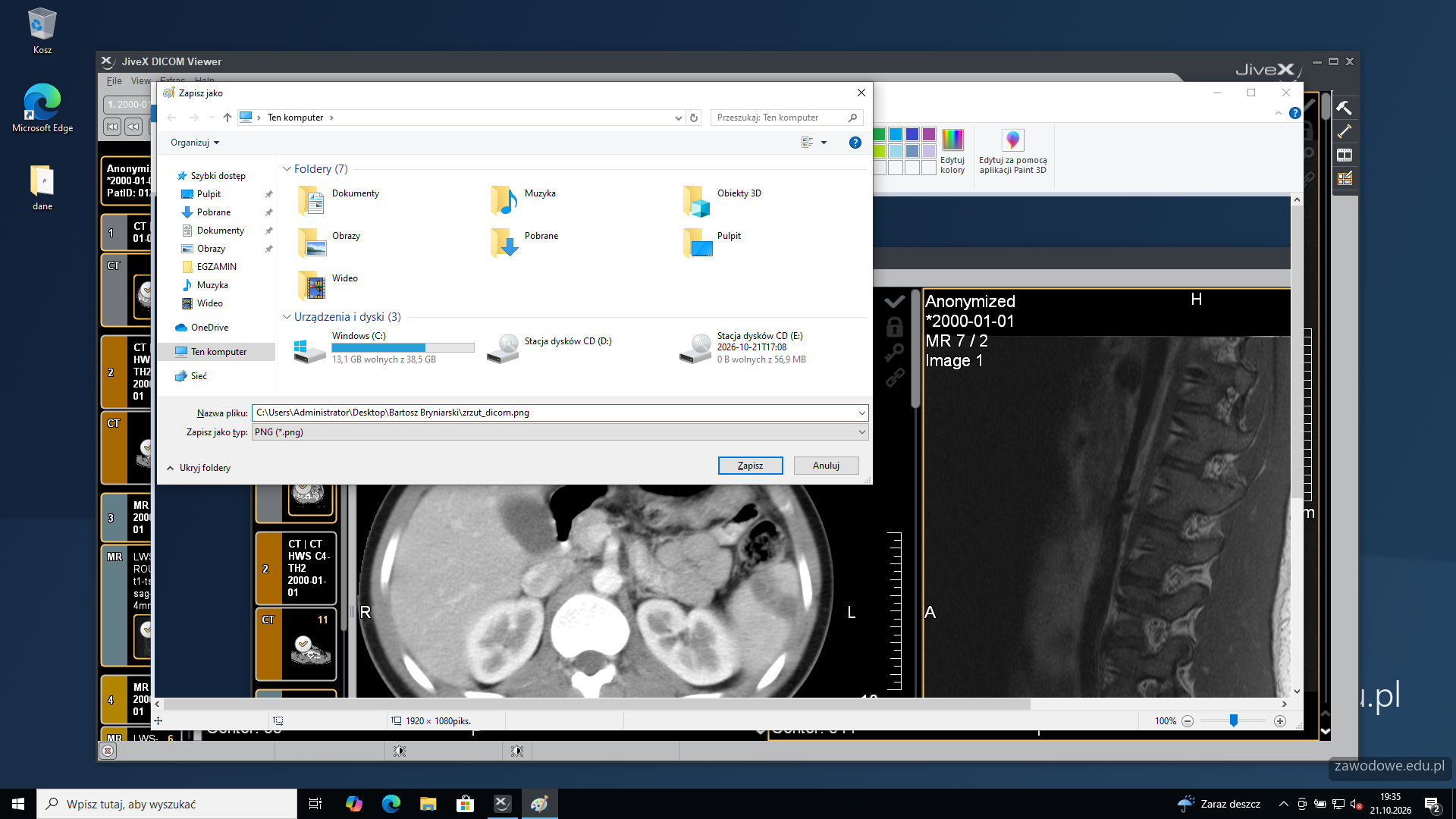Select the hammer tool in JiveX sidebar
Screen dimensions: 1456x819
[1344, 108]
